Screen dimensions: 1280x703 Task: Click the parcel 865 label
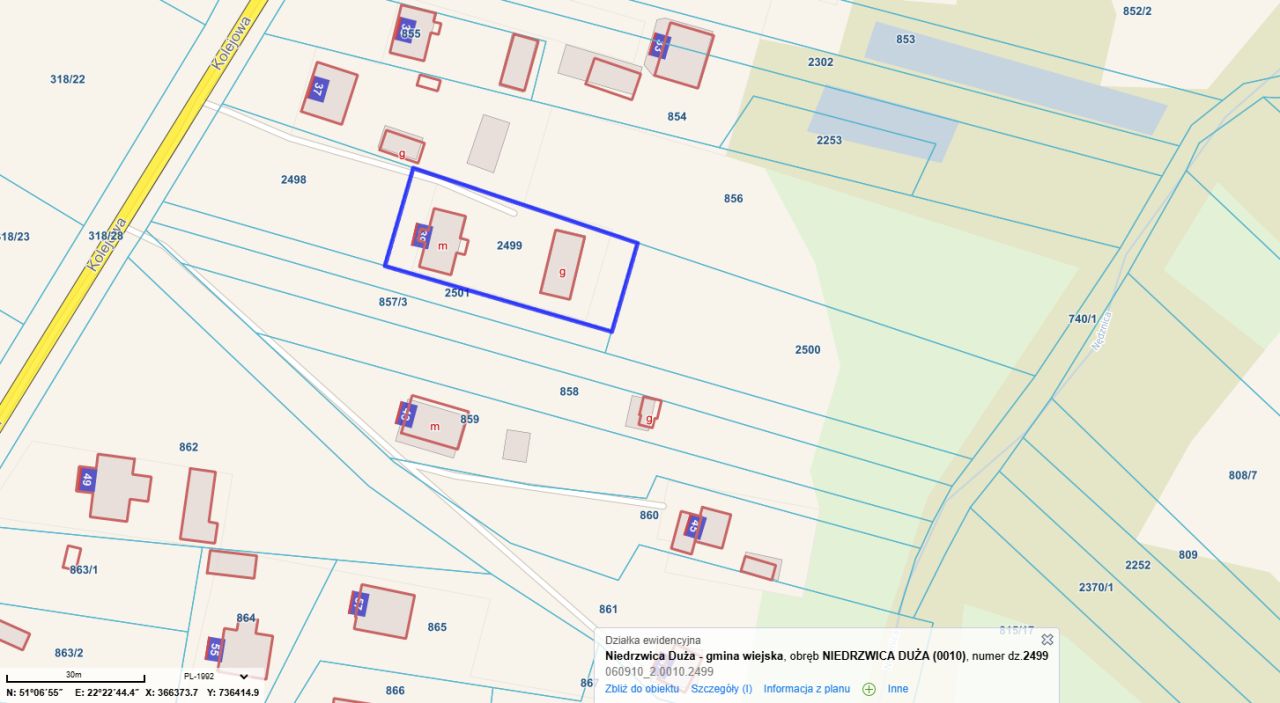pos(437,627)
